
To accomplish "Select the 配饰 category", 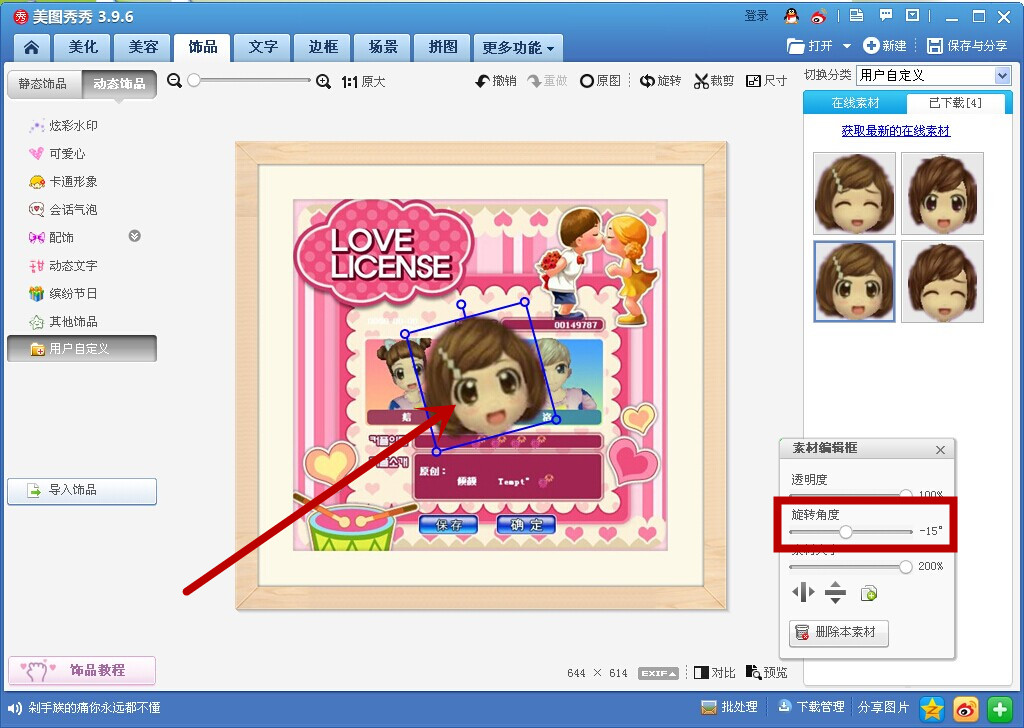I will pos(51,238).
